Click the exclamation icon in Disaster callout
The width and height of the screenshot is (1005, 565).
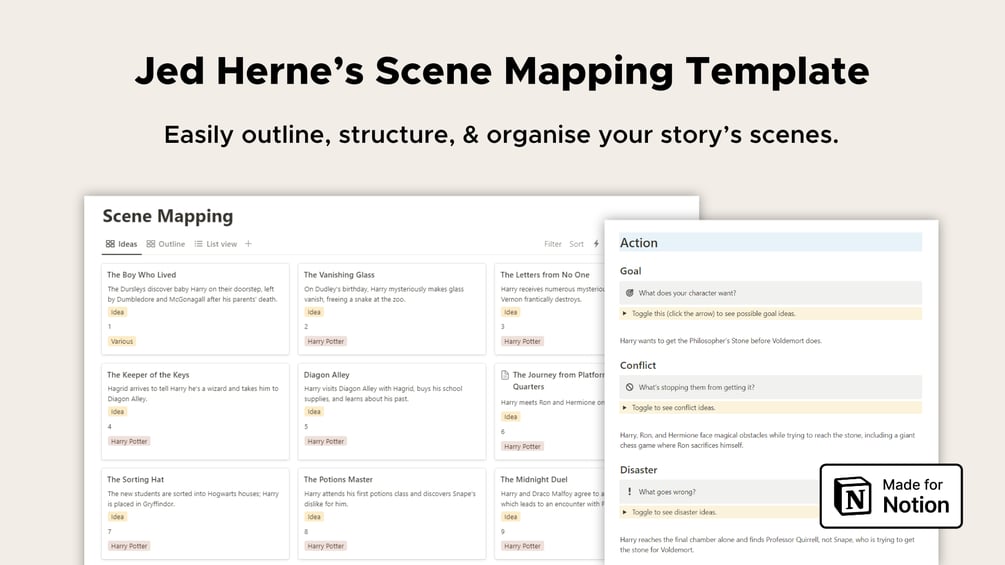629,491
